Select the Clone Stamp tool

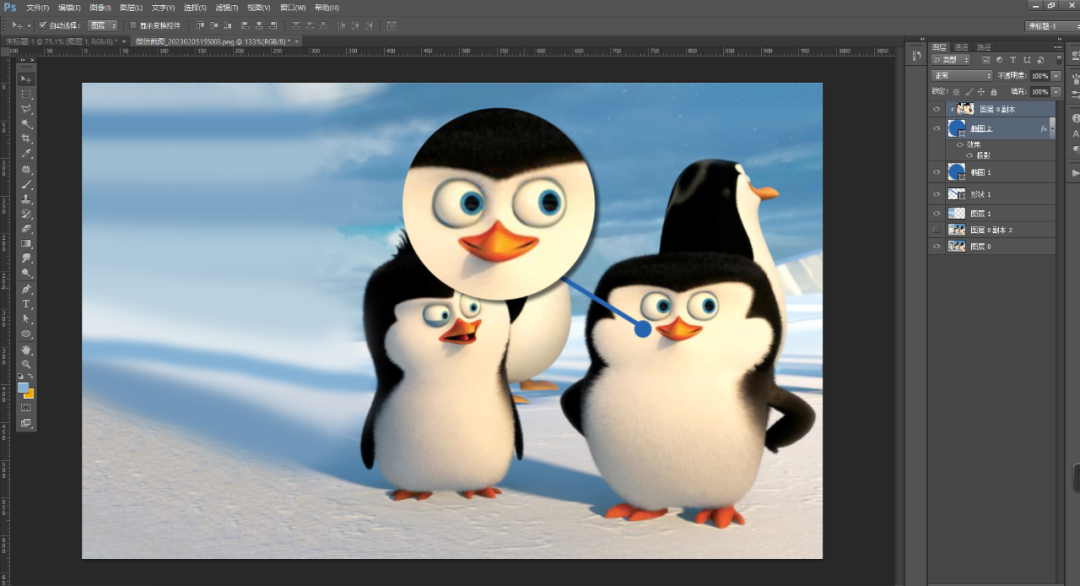(x=26, y=199)
